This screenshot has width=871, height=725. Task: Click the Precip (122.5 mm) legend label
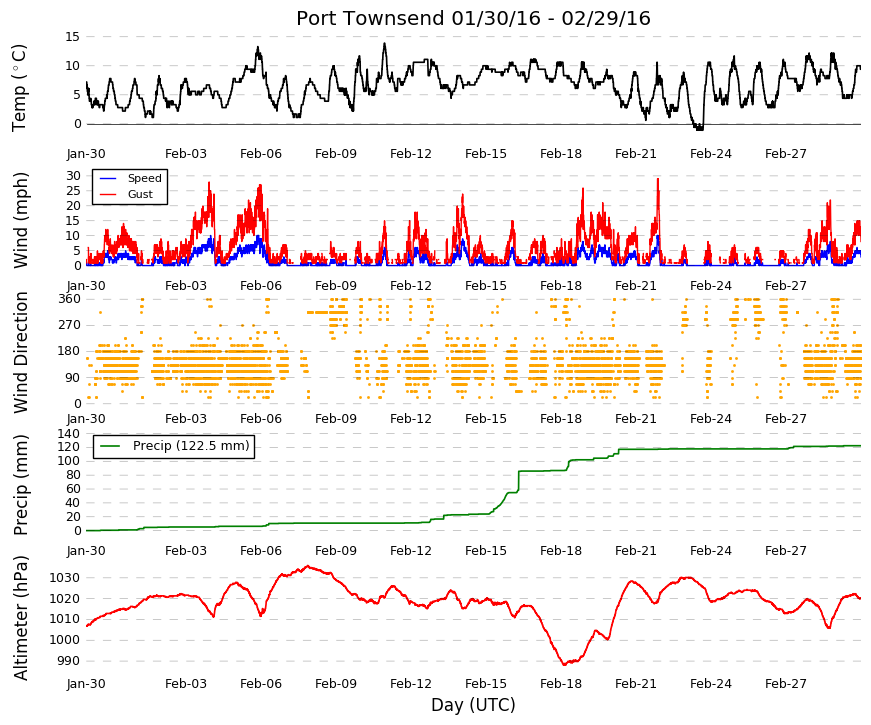click(x=191, y=446)
